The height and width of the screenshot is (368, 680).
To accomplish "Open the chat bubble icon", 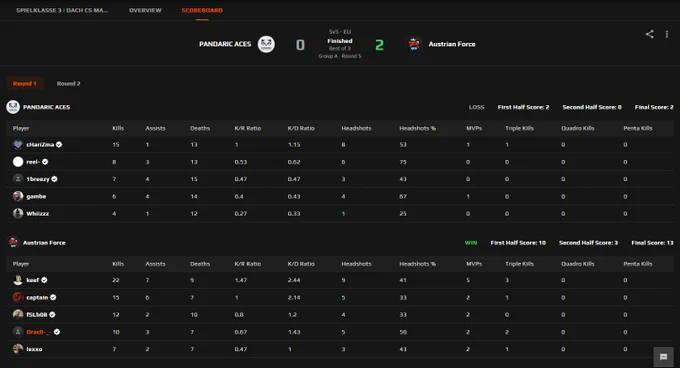I will click(664, 357).
